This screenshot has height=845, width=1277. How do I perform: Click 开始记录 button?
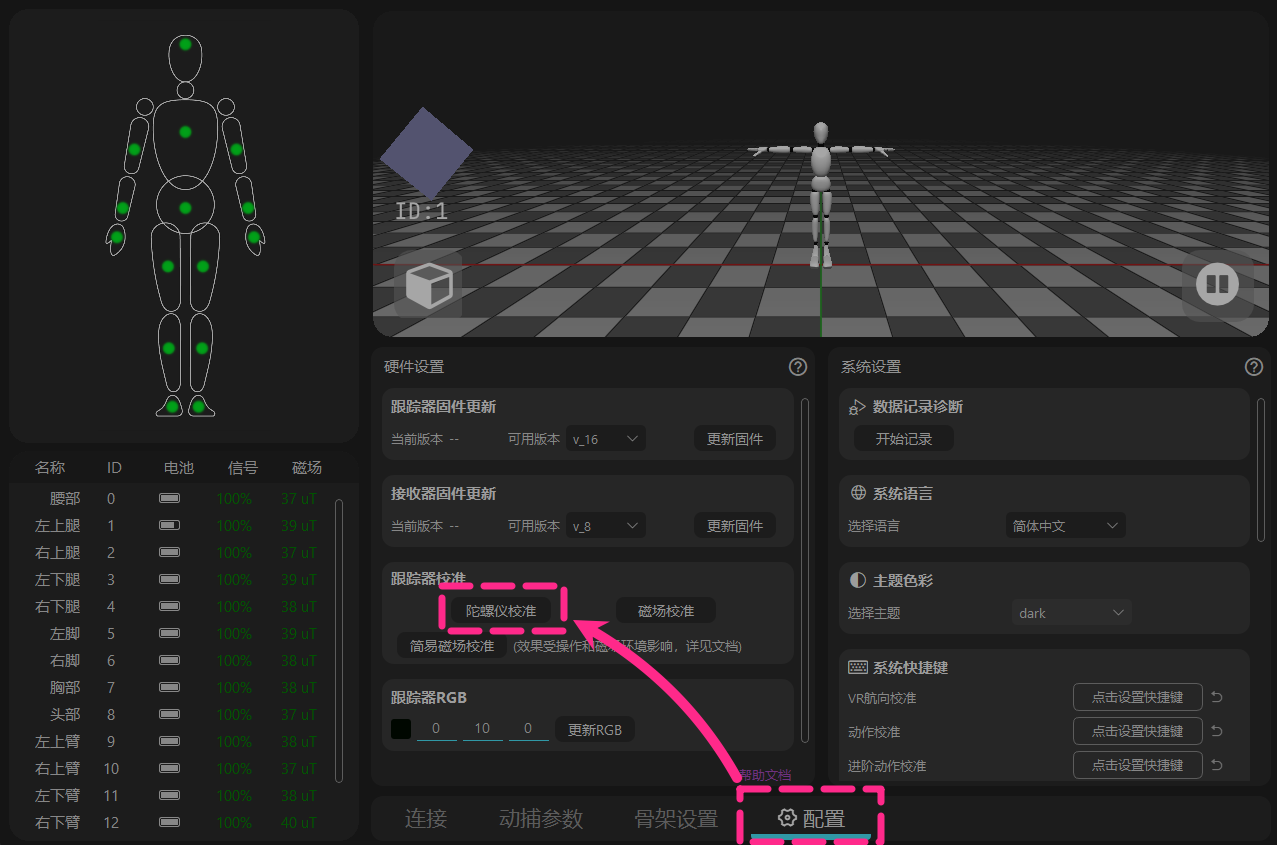pyautogui.click(x=904, y=438)
